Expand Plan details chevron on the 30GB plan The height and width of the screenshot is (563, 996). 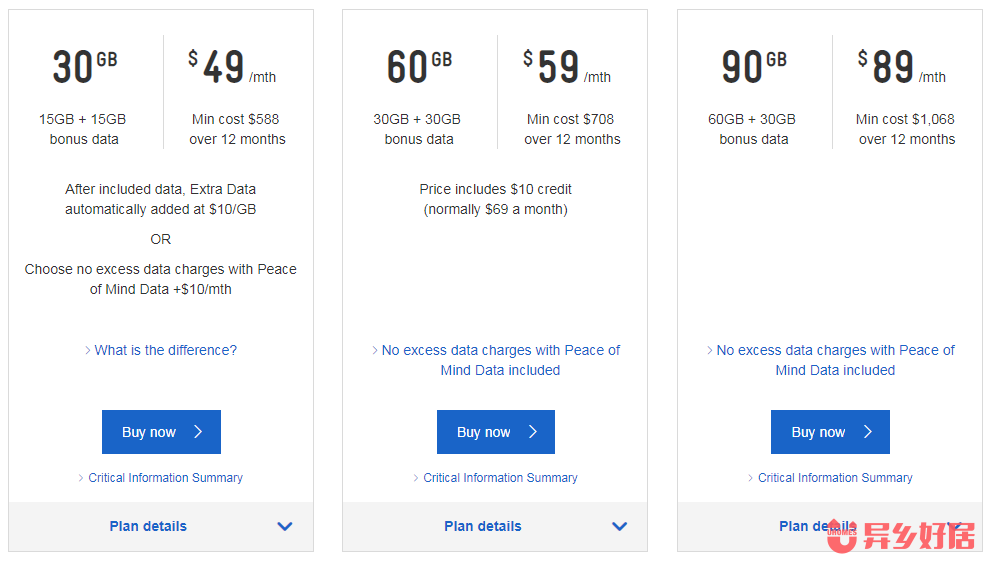[x=285, y=526]
